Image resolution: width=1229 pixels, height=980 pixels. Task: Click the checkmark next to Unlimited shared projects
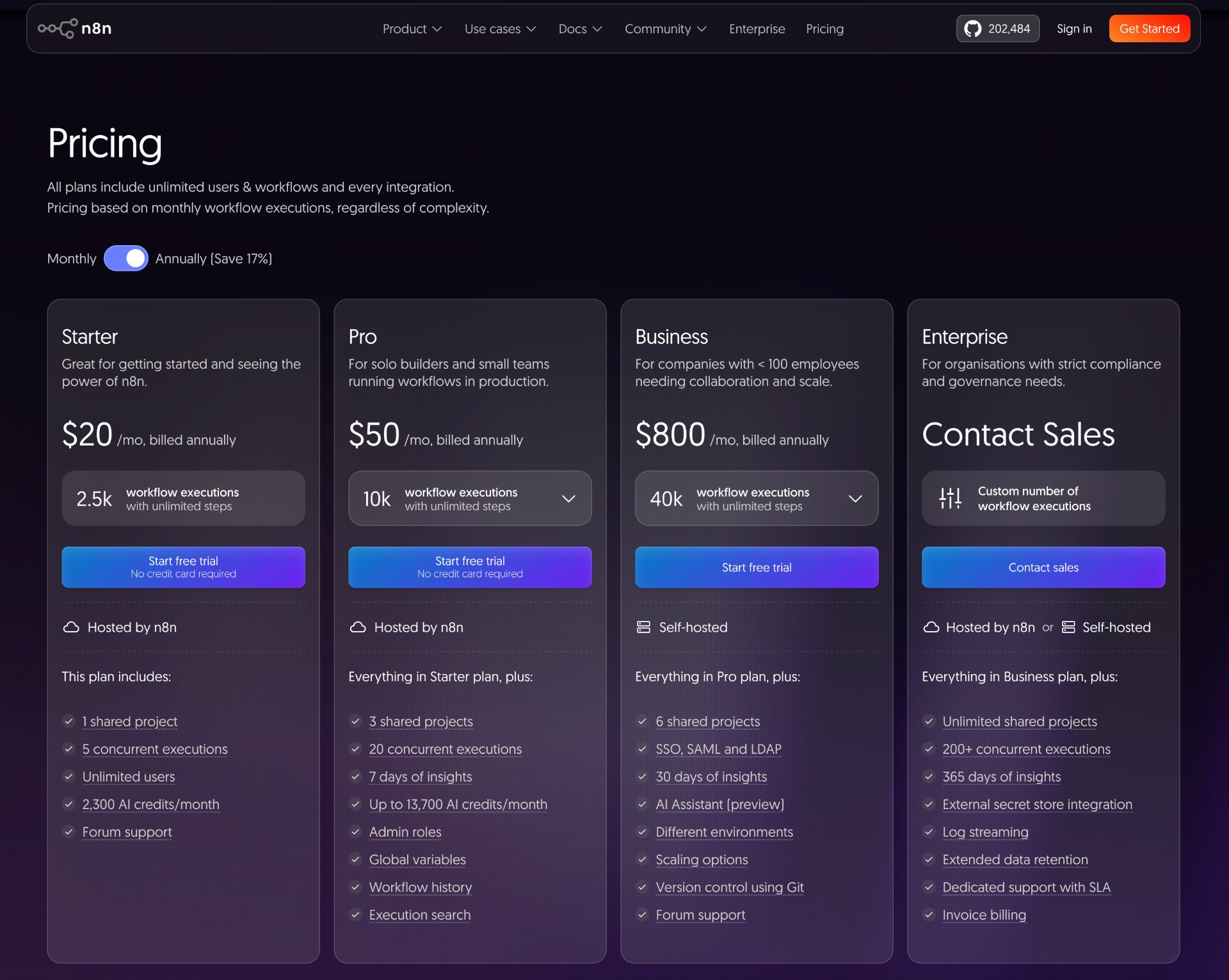tap(929, 721)
